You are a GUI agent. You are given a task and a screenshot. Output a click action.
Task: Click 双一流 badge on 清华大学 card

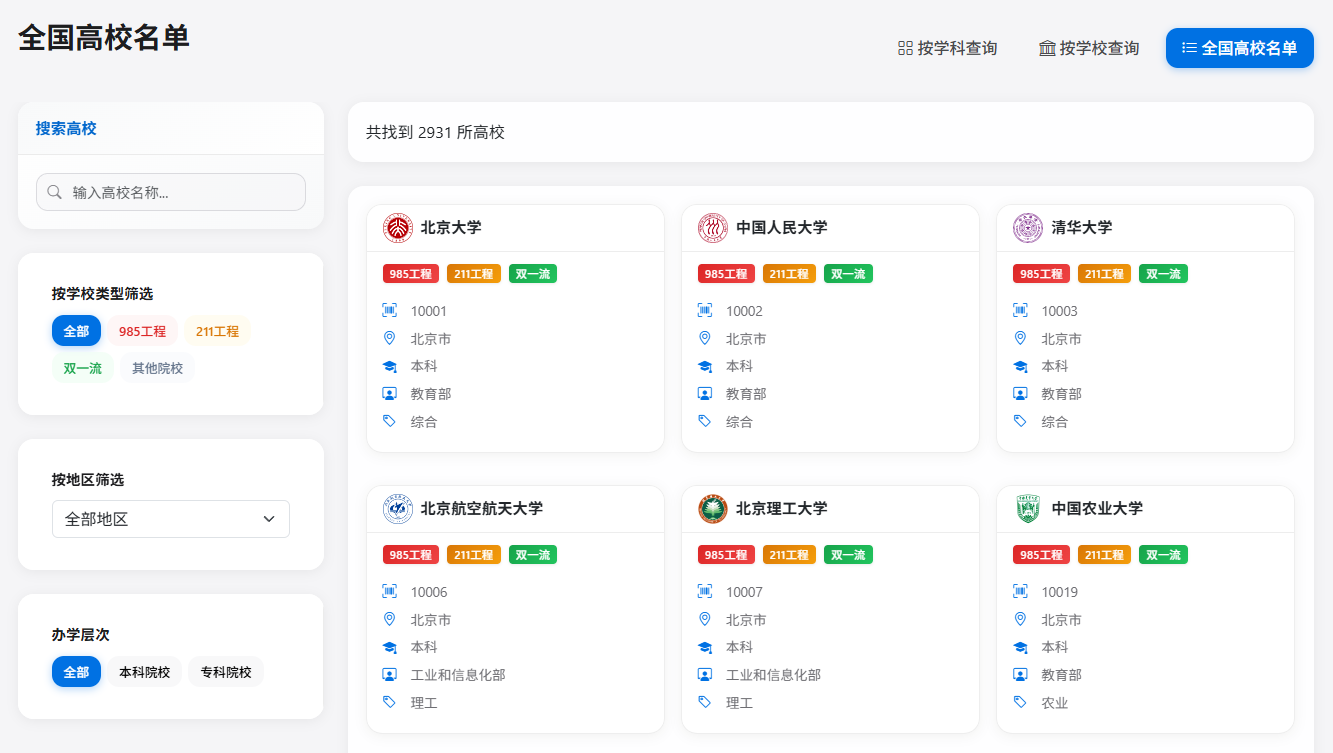click(1164, 274)
